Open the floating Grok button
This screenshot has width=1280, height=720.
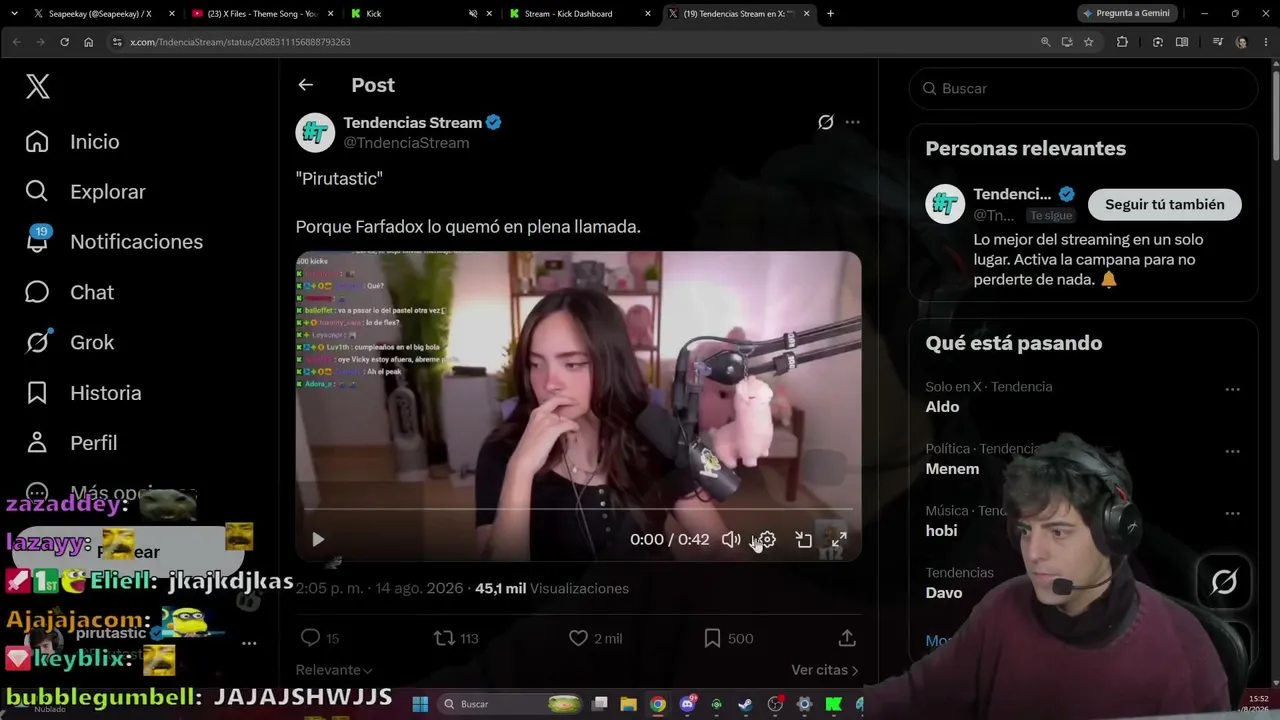tap(1225, 581)
